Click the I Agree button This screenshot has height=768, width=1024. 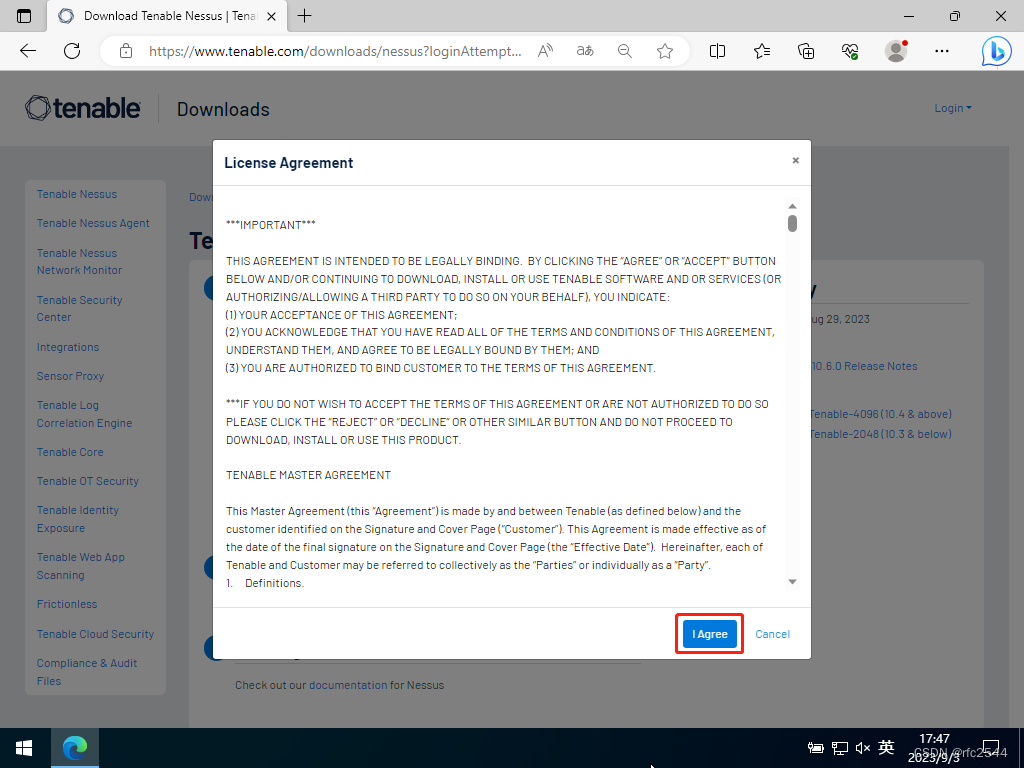[710, 634]
